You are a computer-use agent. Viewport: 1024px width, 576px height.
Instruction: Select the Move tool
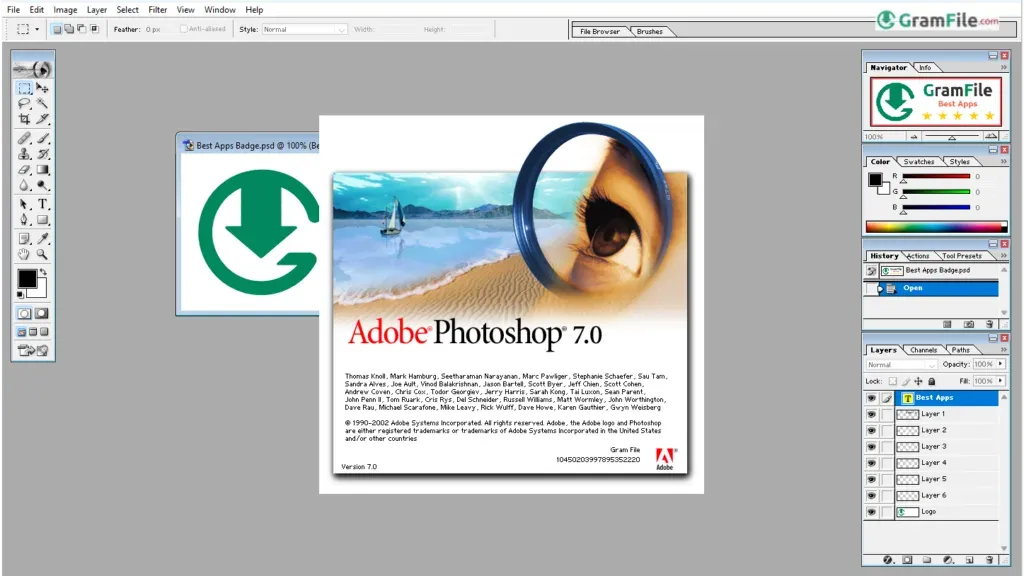coord(42,88)
